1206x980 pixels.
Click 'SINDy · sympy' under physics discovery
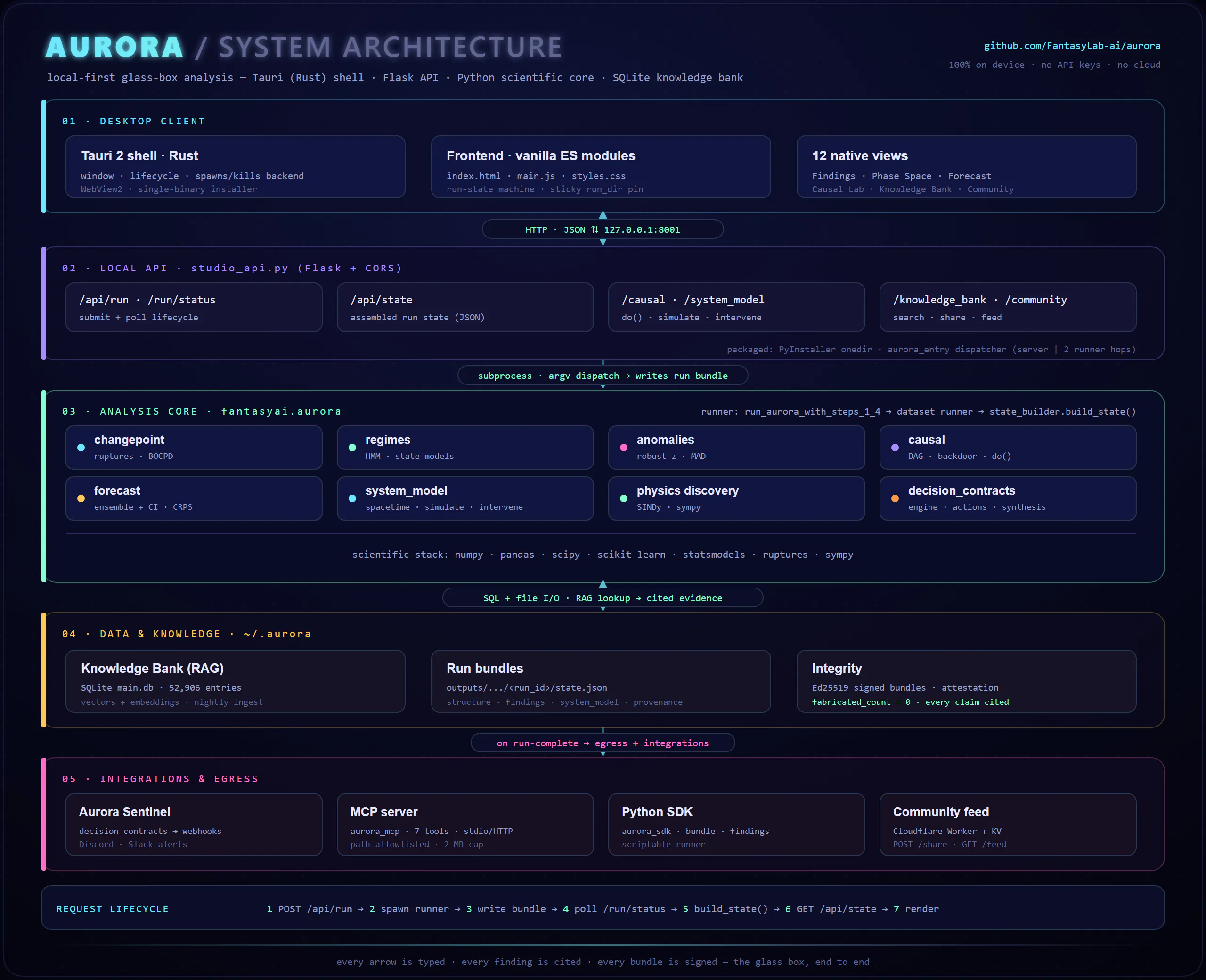pyautogui.click(x=669, y=507)
